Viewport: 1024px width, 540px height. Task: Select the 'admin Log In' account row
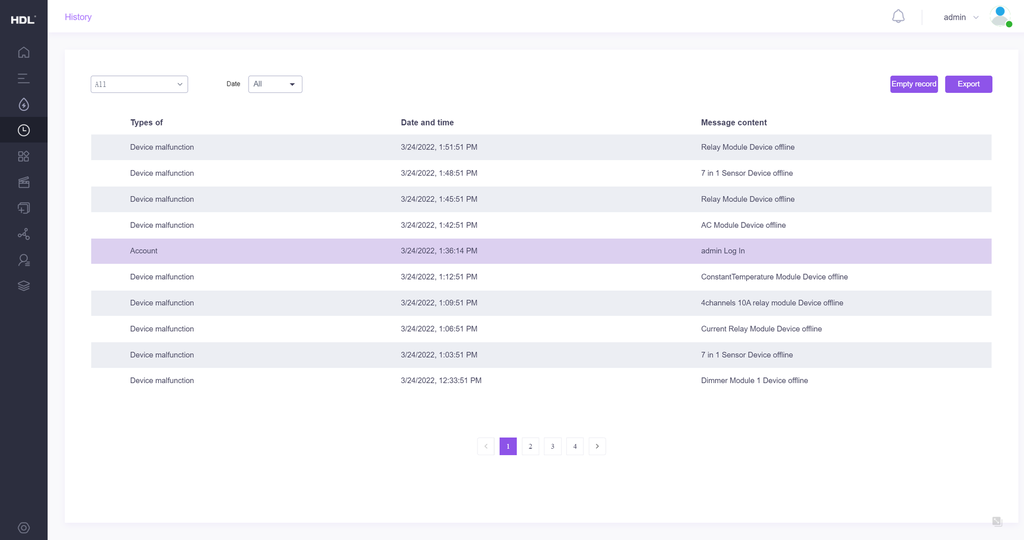(541, 251)
